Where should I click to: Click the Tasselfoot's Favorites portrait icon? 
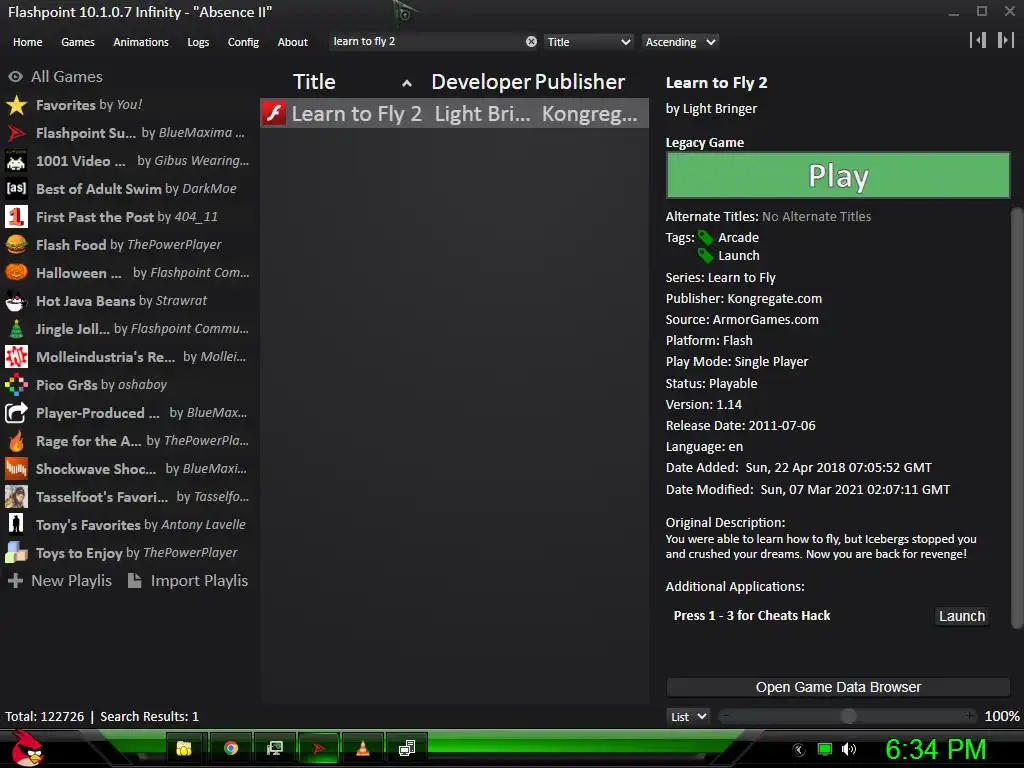pos(16,497)
